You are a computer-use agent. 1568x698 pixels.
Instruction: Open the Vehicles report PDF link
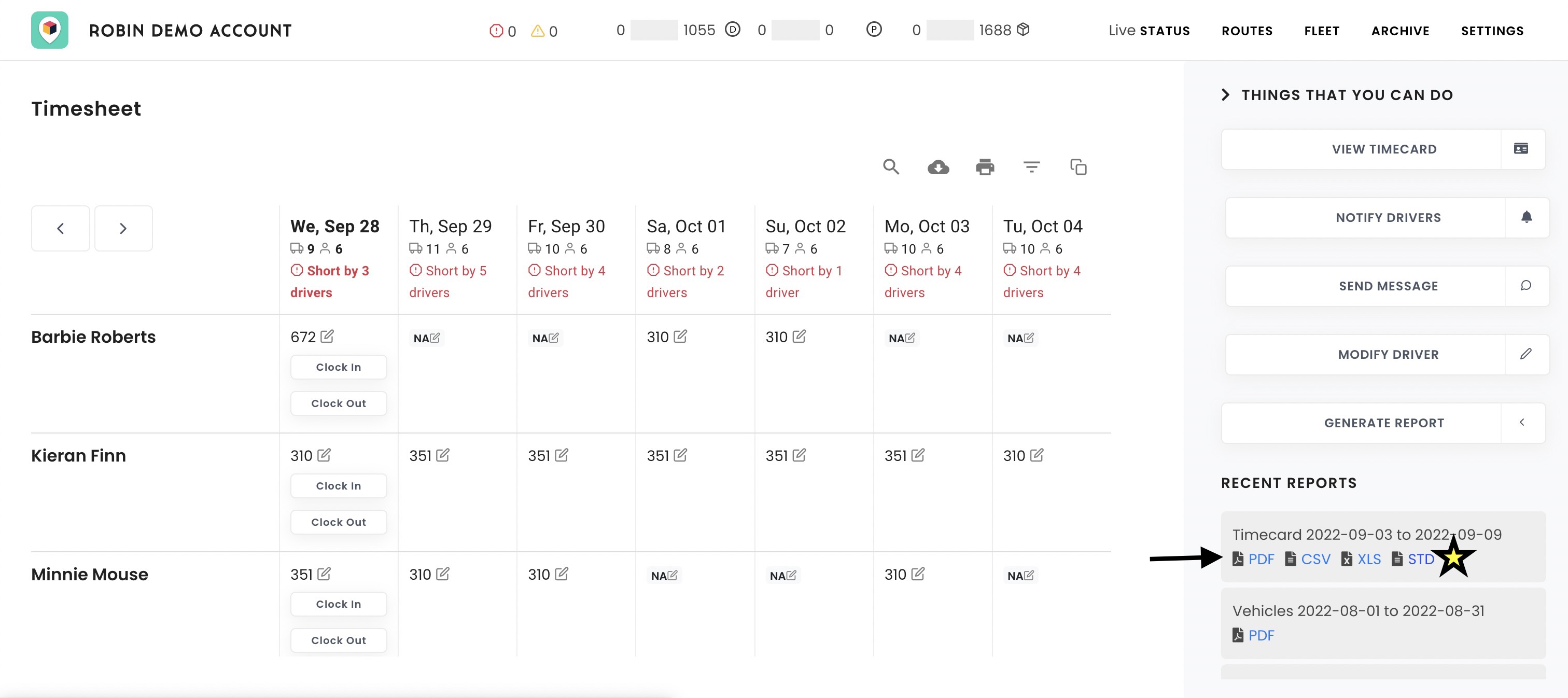click(1260, 635)
